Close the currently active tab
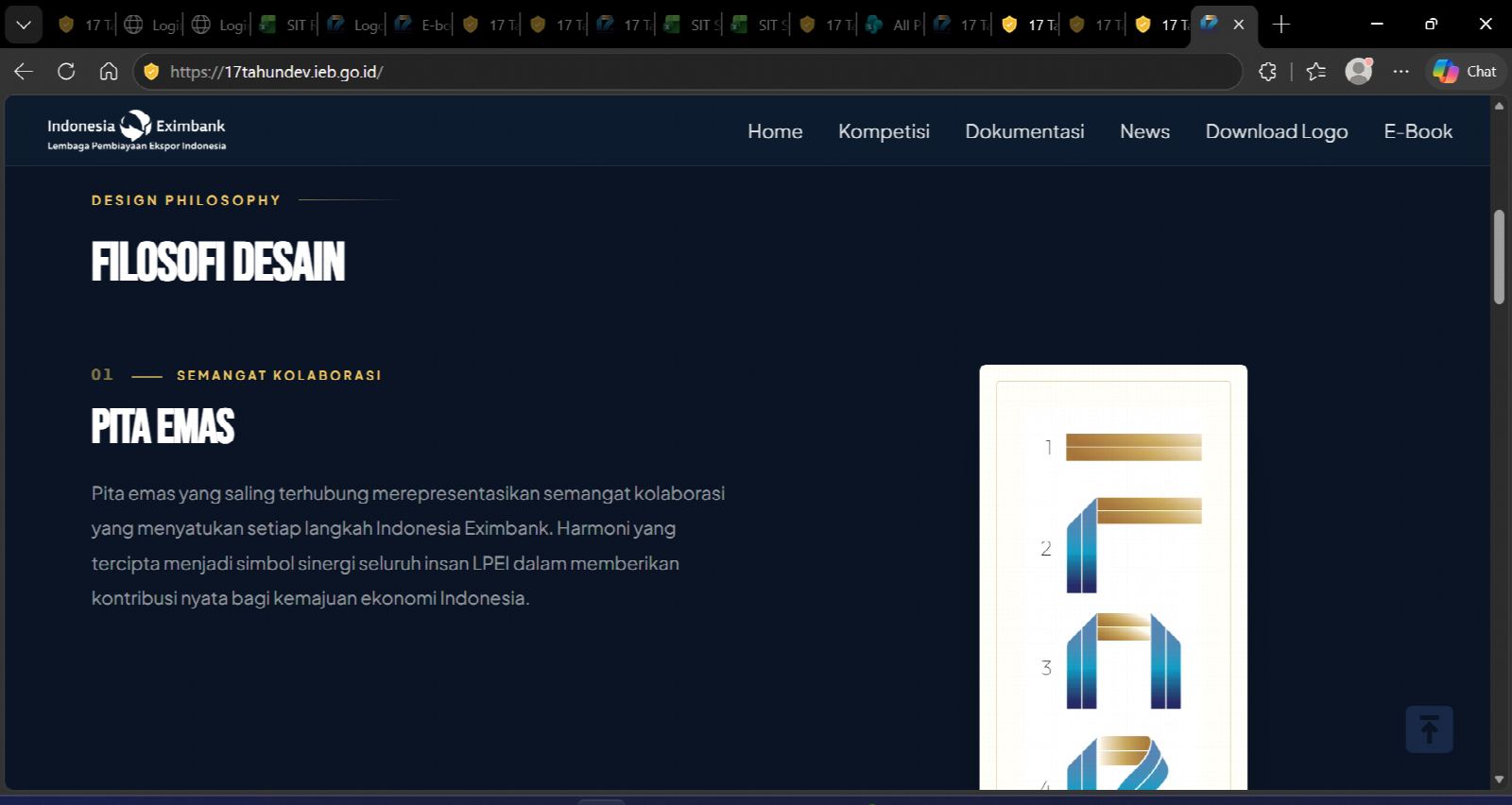The image size is (1512, 805). 1239,25
